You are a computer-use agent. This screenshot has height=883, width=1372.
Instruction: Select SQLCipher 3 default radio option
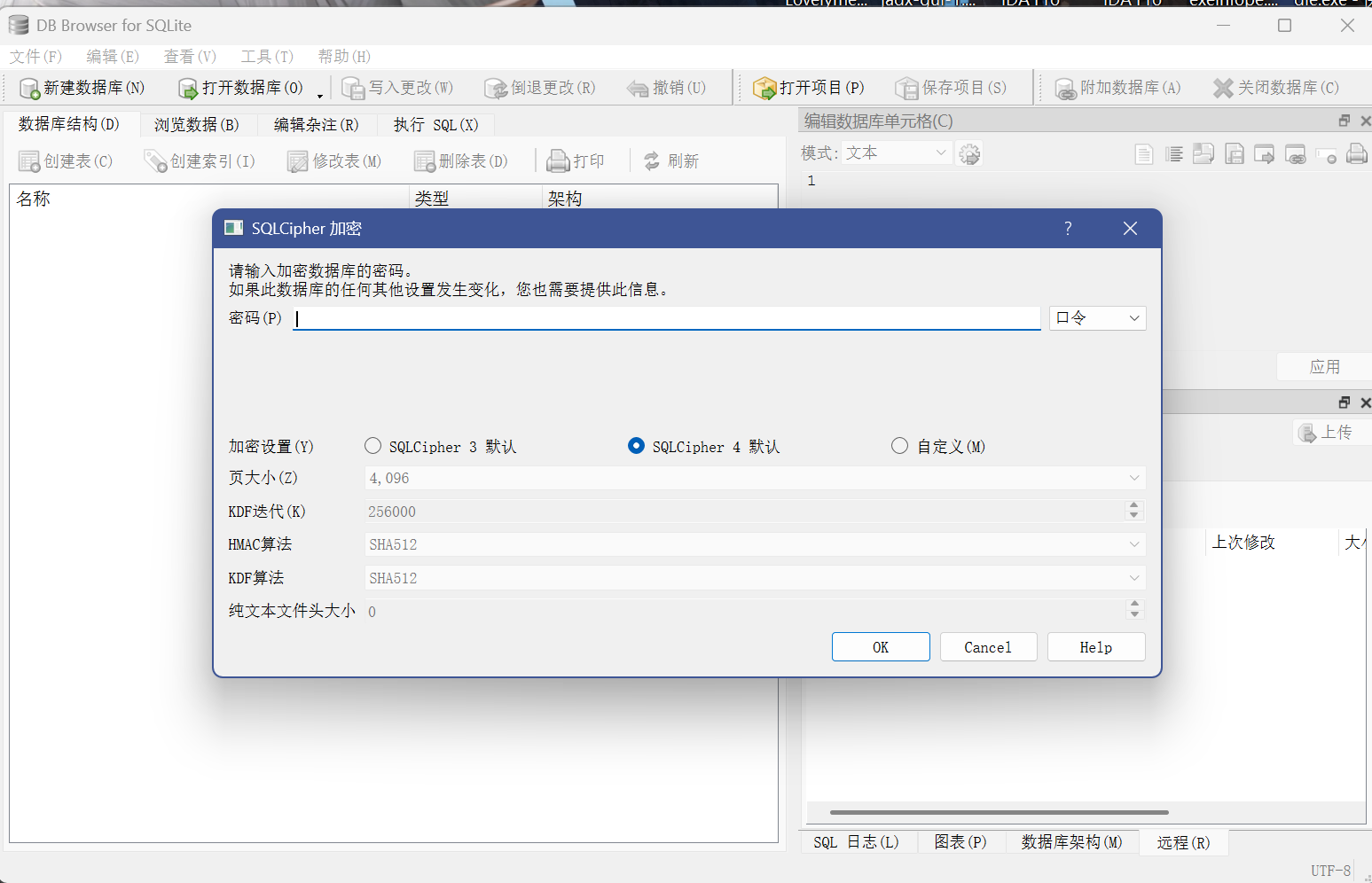coord(373,446)
